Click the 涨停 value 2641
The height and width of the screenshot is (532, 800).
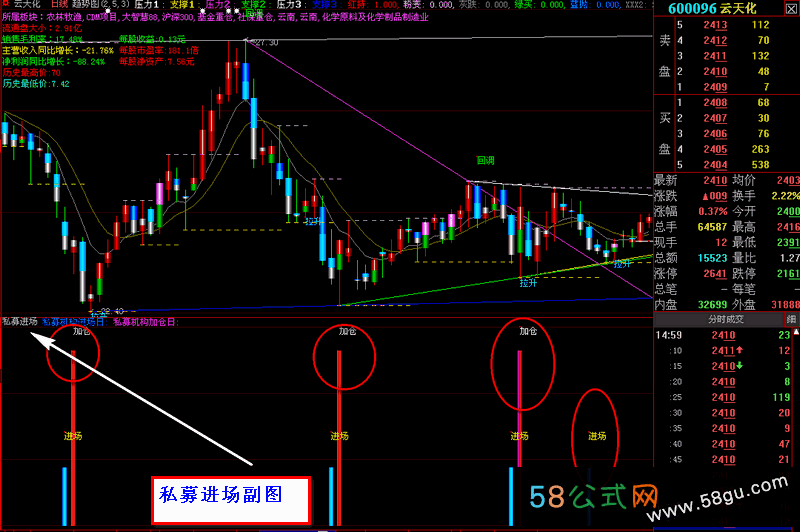pos(715,274)
